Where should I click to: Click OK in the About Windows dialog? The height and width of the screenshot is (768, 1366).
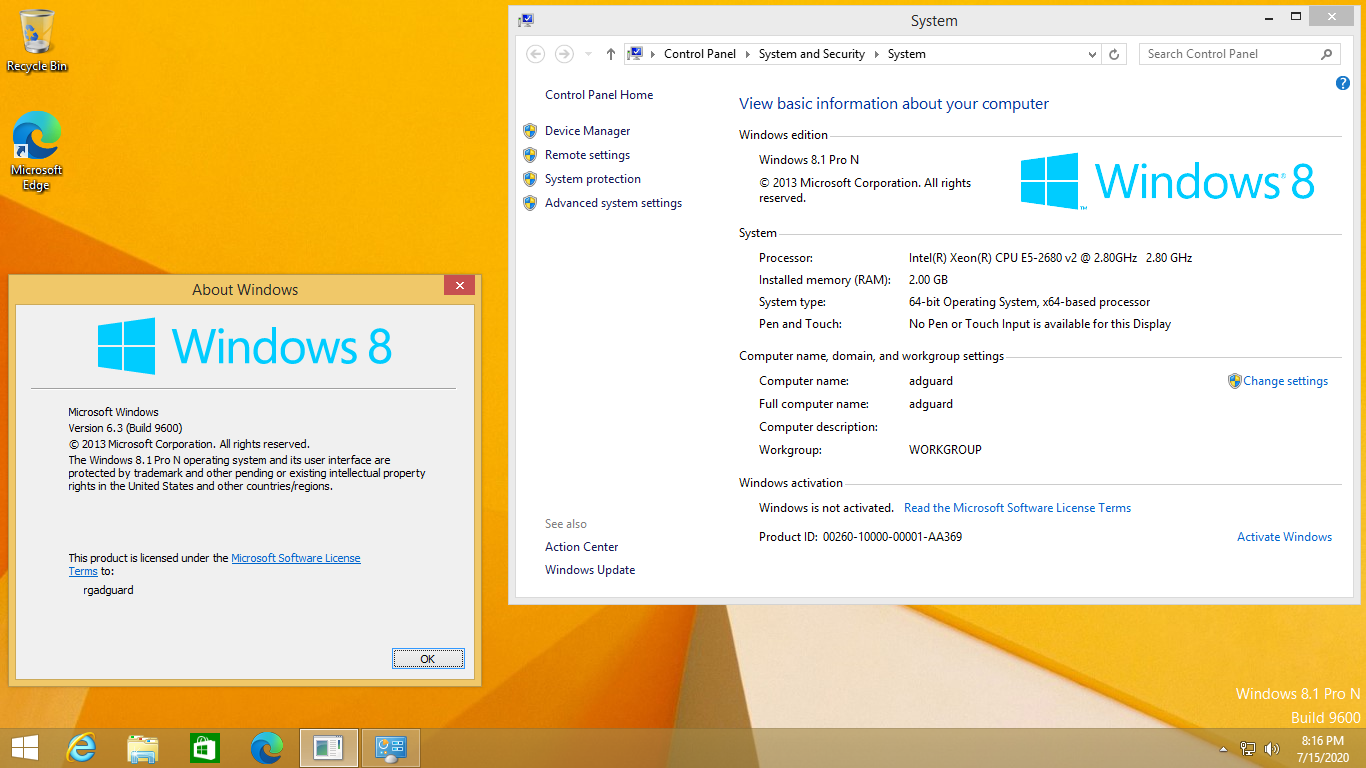pos(428,658)
